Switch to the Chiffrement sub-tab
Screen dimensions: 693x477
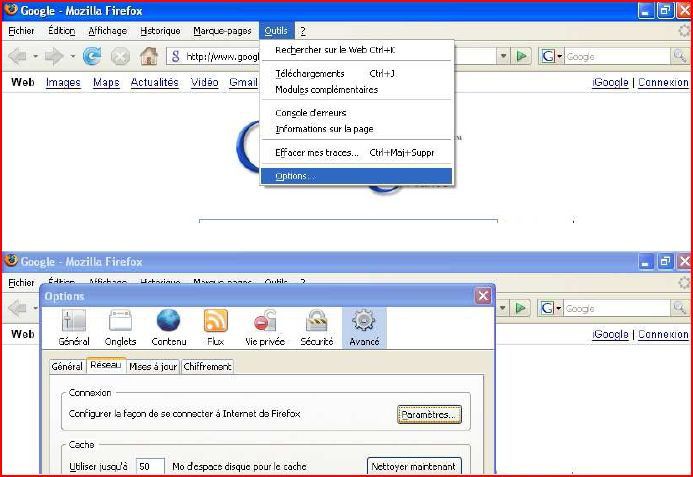click(x=207, y=366)
